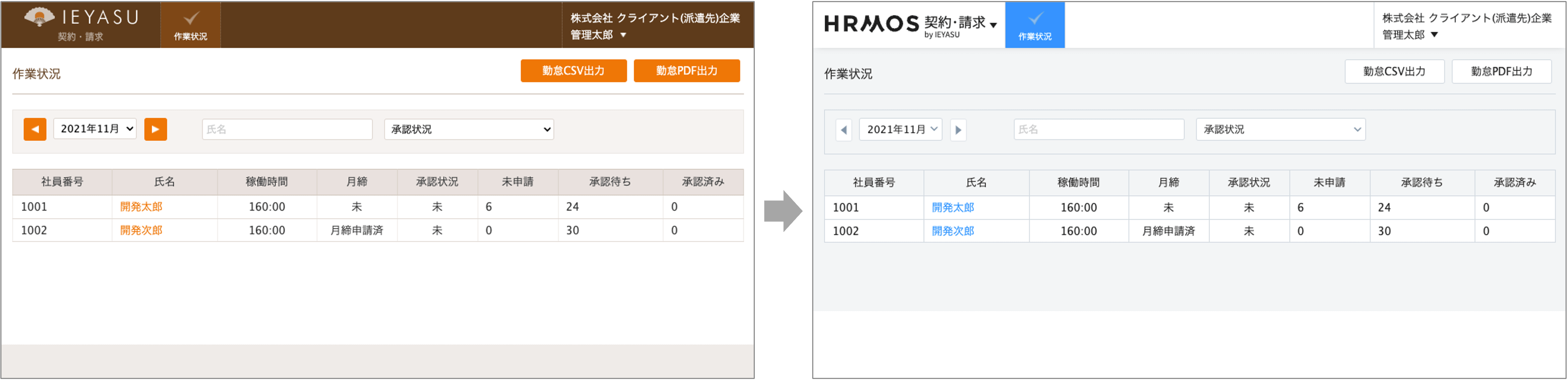The image size is (1568, 380).
Task: Click orange 勤怠PDF出力 button
Action: point(687,71)
